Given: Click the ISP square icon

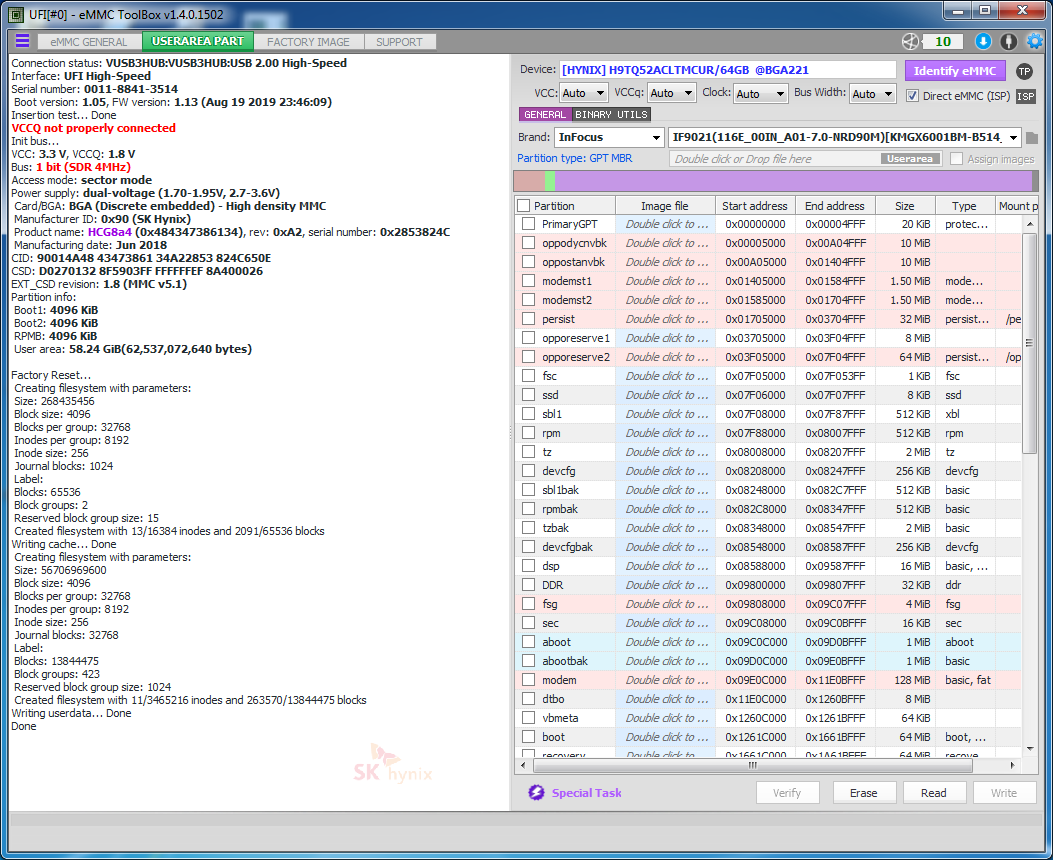Looking at the screenshot, I should pyautogui.click(x=1025, y=96).
